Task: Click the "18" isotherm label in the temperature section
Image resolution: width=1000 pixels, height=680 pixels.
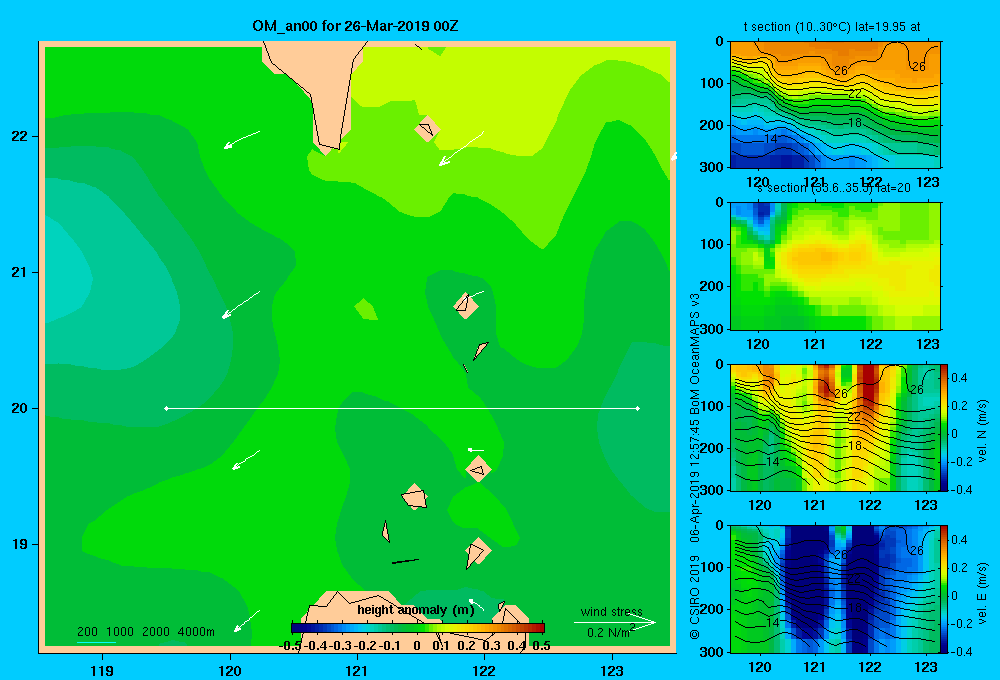Action: [855, 122]
